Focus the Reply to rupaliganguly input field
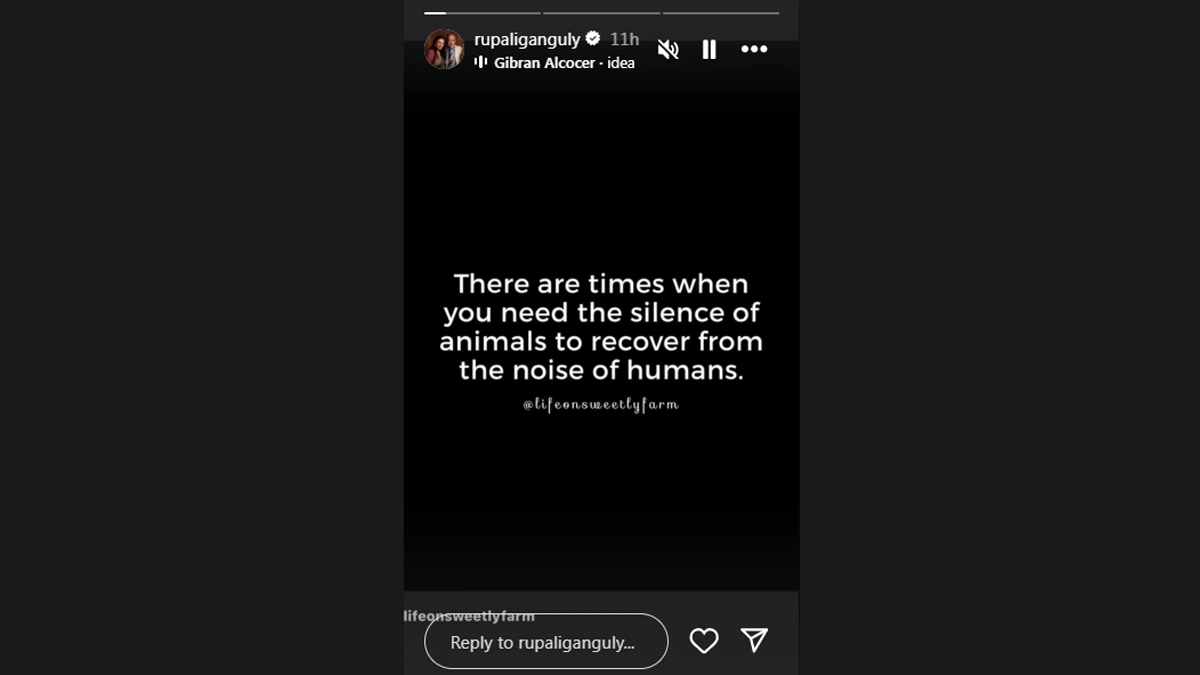This screenshot has width=1200, height=675. pos(546,641)
